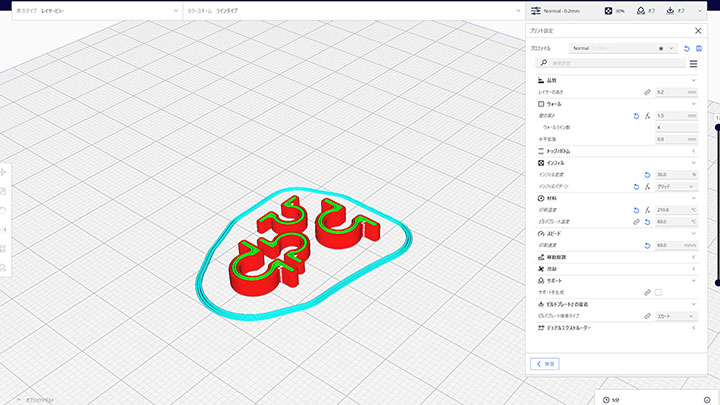Open the 表示タイプ view type dropdown
This screenshot has height=405, width=720.
(97, 11)
